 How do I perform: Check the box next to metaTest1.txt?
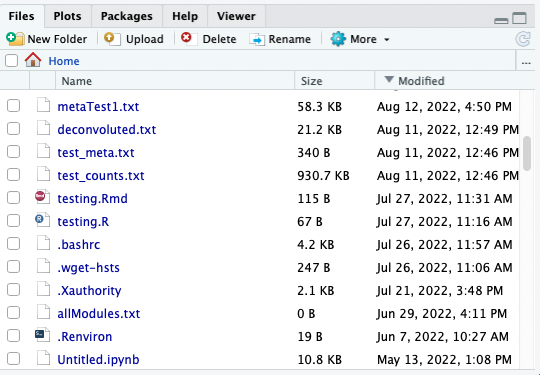pos(13,106)
